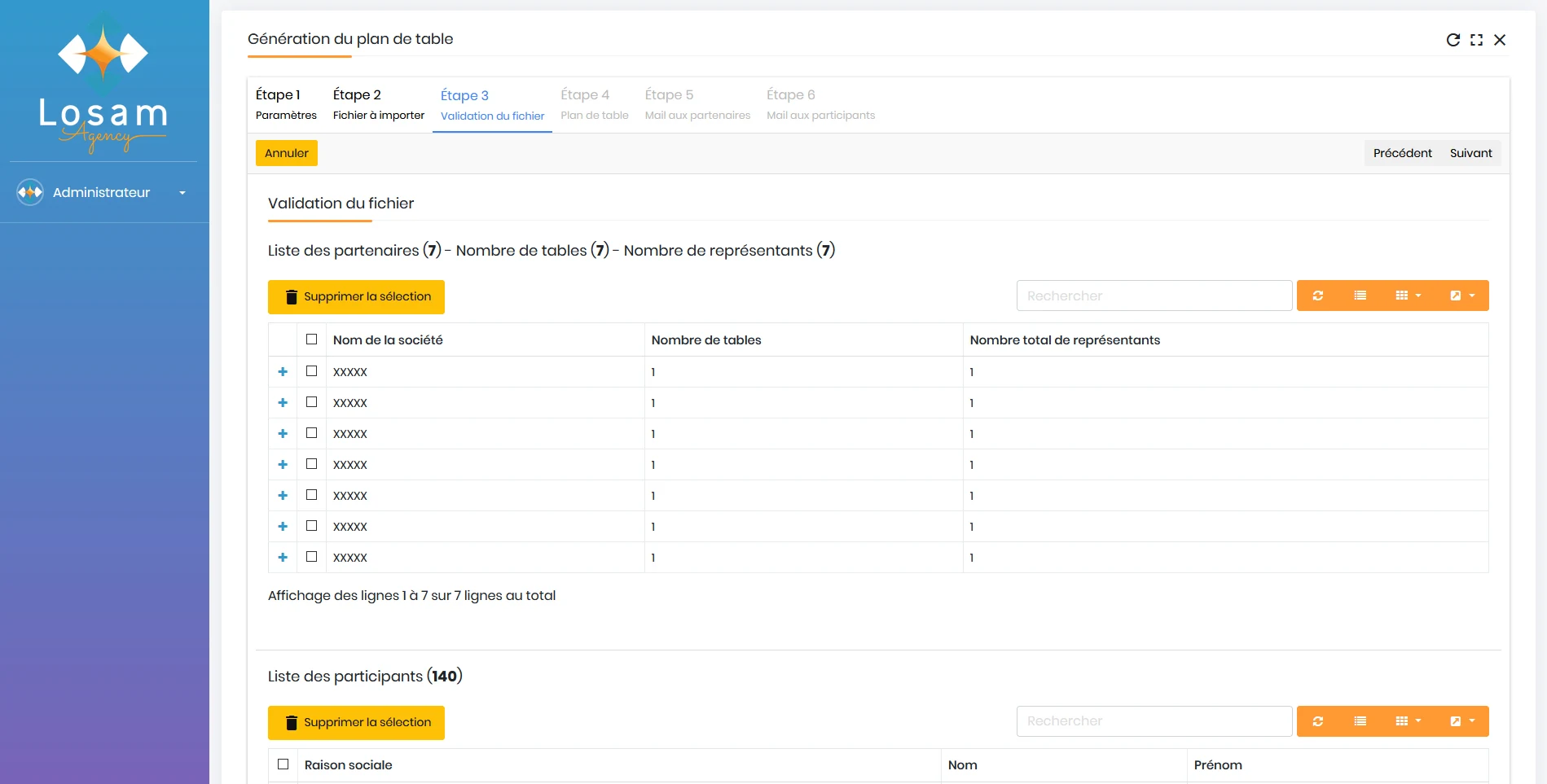1547x784 pixels.
Task: Check select-all box beside Nom de la société
Action: (311, 339)
